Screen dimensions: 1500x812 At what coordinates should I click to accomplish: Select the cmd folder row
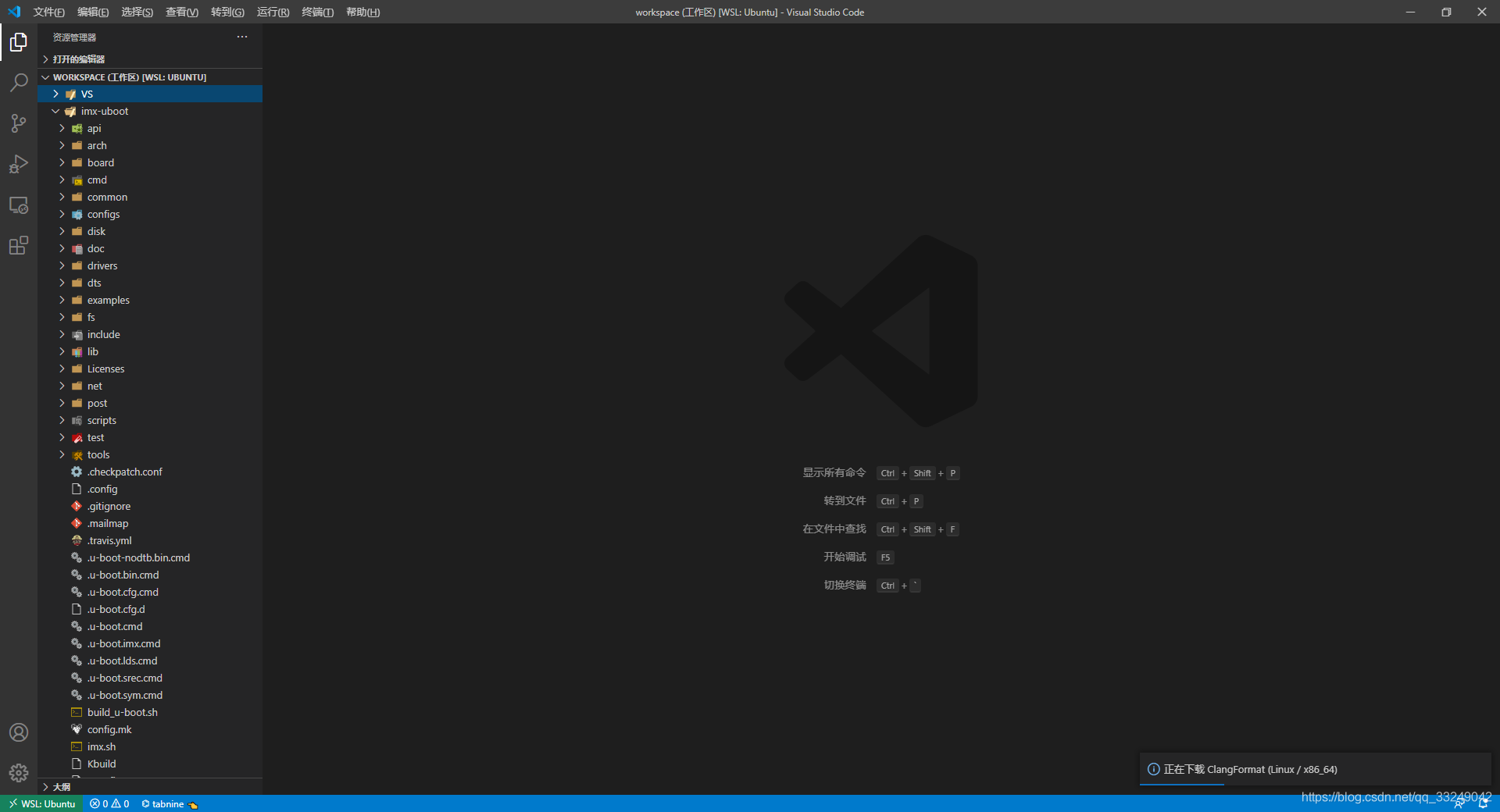pyautogui.click(x=150, y=180)
